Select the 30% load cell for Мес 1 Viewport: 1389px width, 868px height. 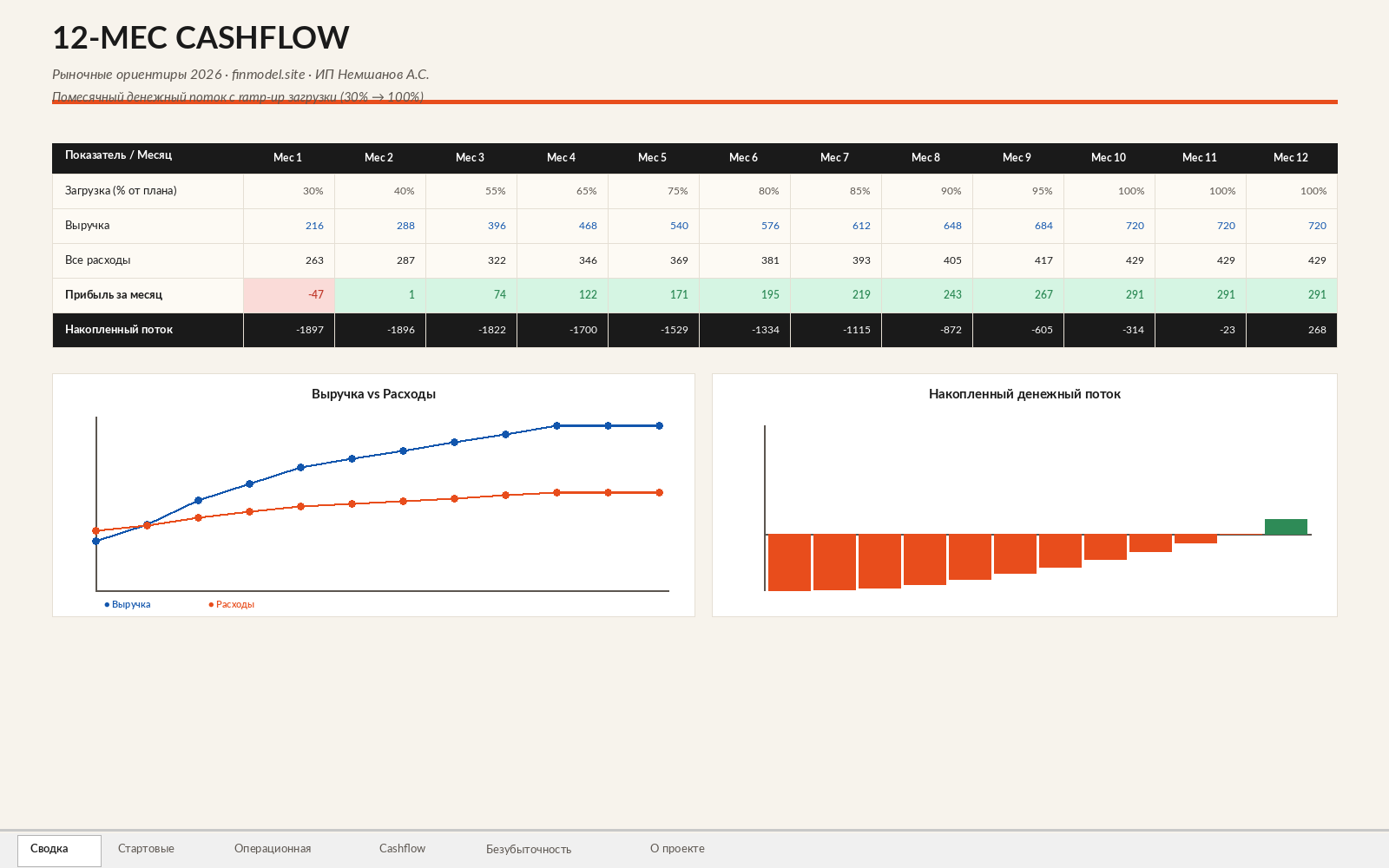coord(289,191)
